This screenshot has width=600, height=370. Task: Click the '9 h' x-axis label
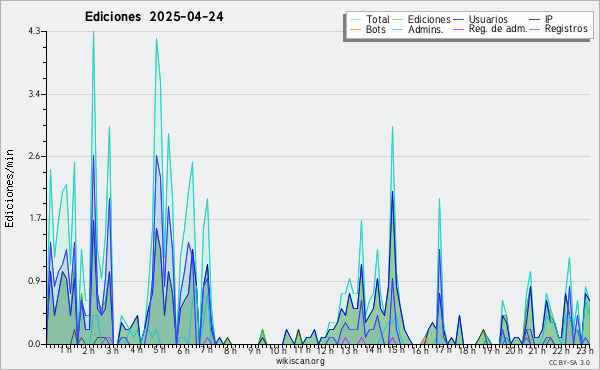tap(254, 350)
